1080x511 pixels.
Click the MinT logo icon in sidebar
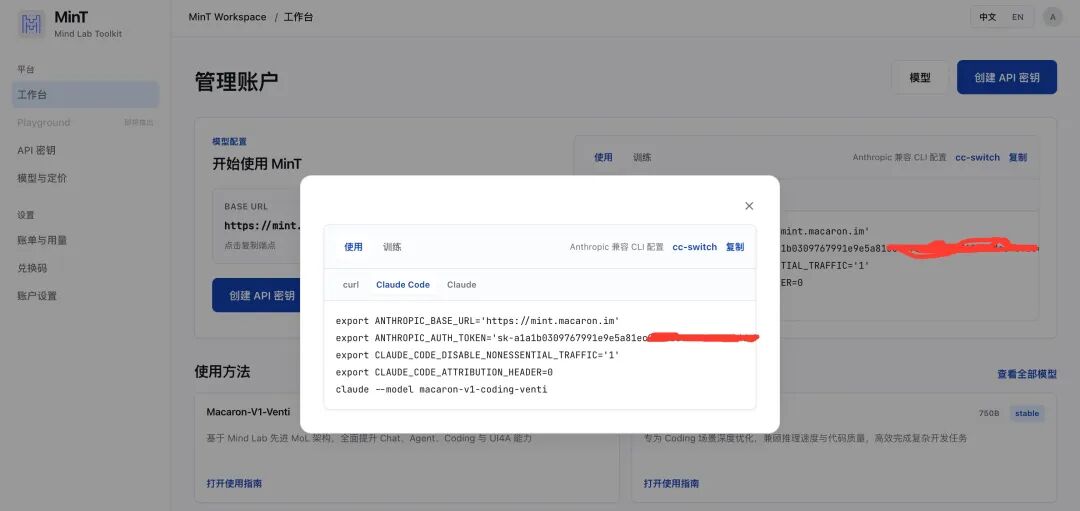pos(32,24)
